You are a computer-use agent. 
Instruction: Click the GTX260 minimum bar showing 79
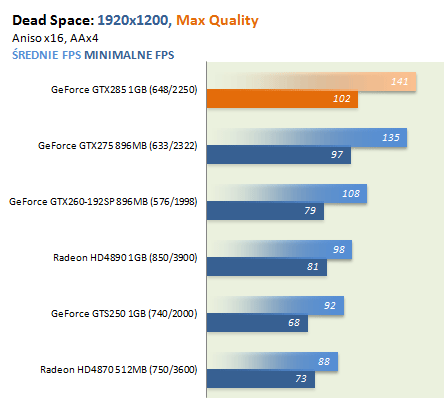pyautogui.click(x=265, y=211)
